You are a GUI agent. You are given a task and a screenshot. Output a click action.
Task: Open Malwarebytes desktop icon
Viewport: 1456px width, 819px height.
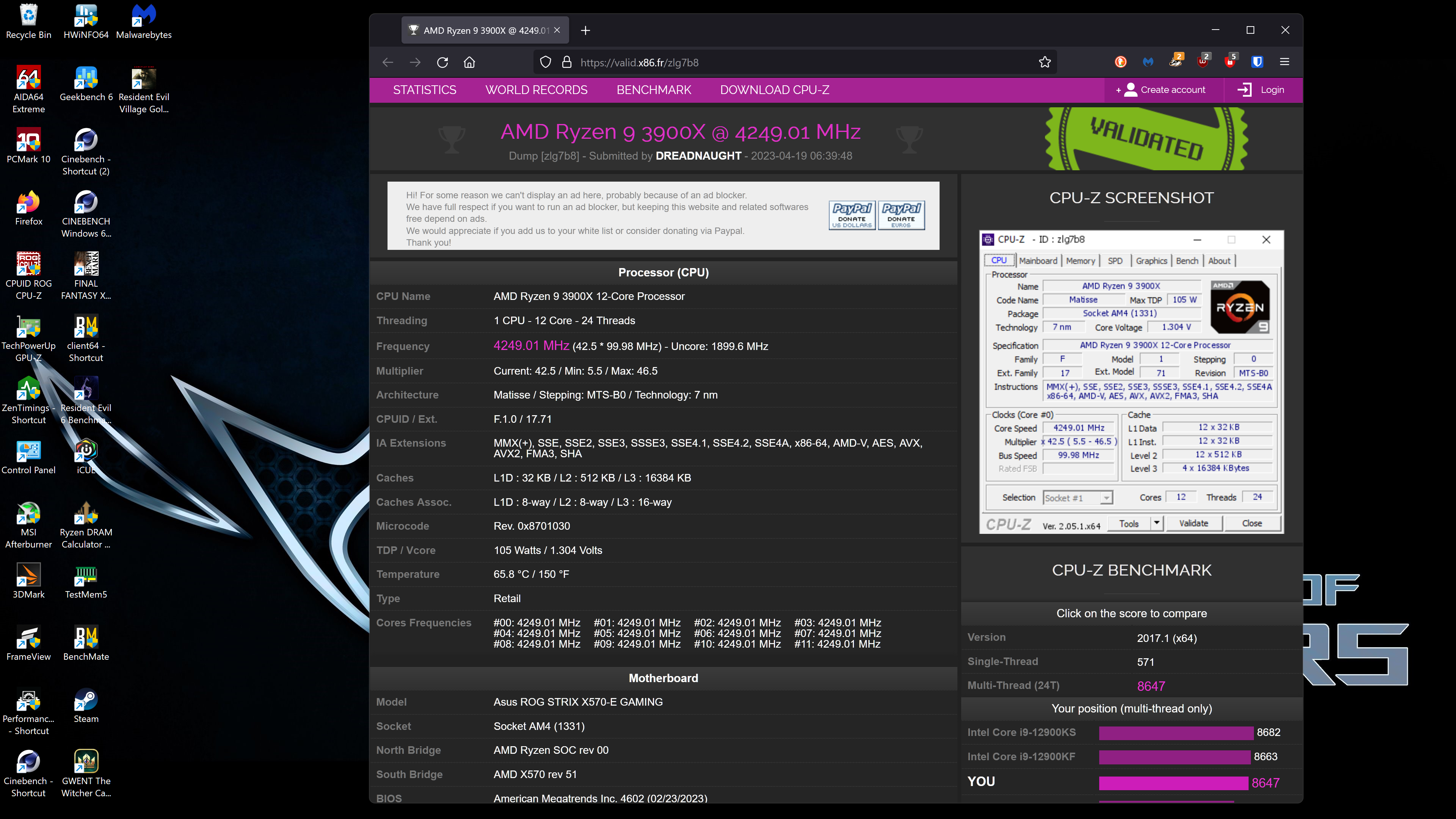point(144,22)
